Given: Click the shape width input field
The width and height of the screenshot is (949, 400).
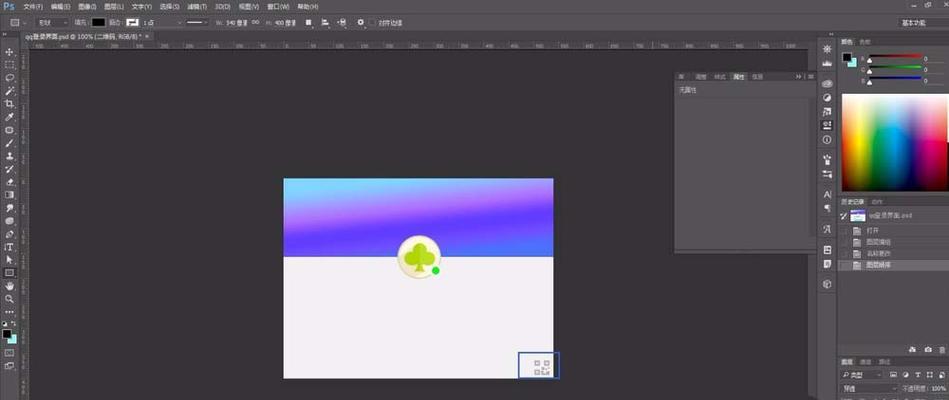Looking at the screenshot, I should click(x=237, y=22).
